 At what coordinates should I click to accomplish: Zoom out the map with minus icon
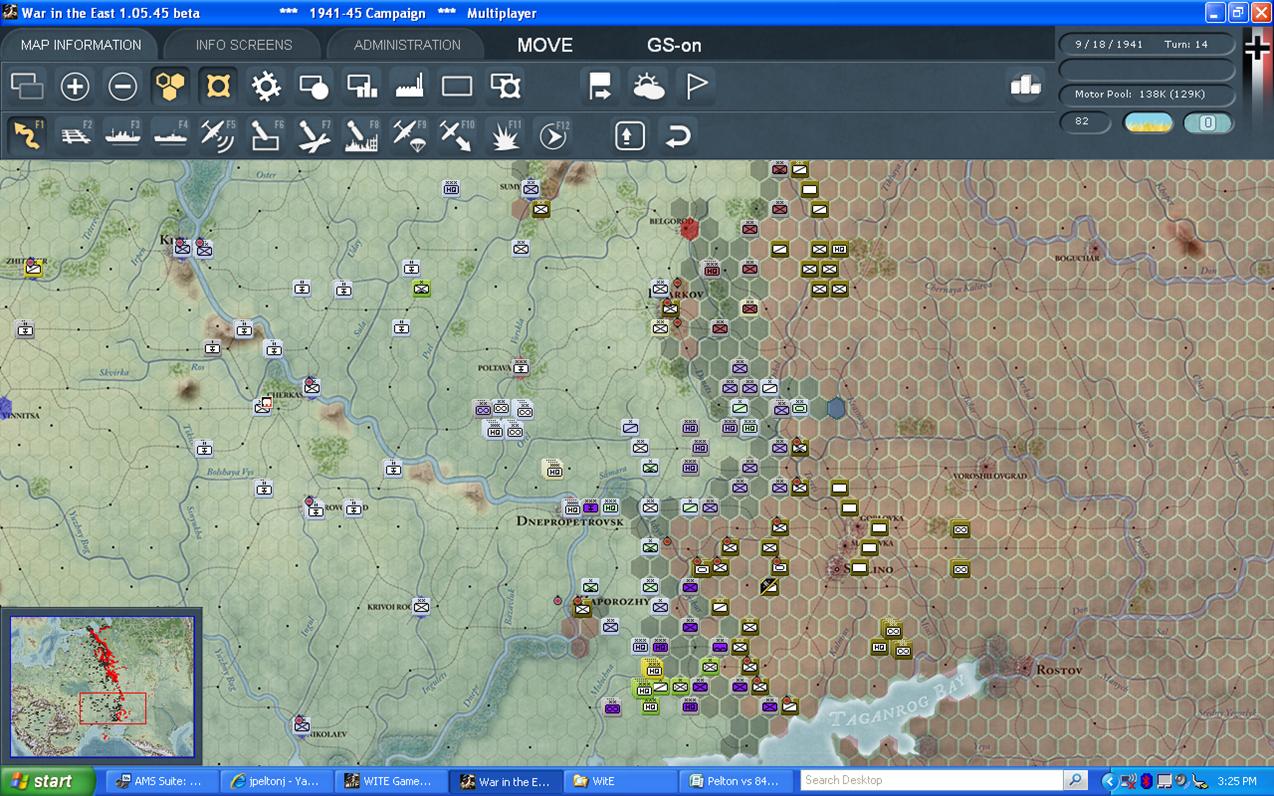tap(123, 87)
